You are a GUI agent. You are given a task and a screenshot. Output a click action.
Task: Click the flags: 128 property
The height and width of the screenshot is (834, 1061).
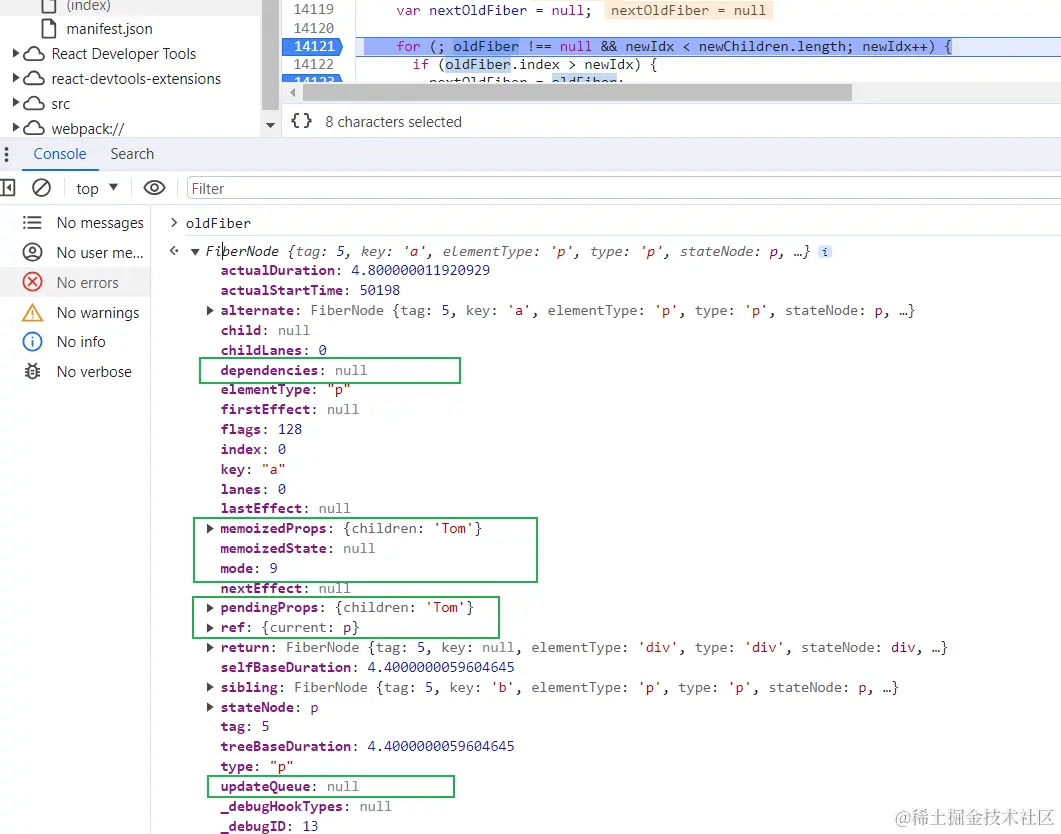click(x=261, y=430)
